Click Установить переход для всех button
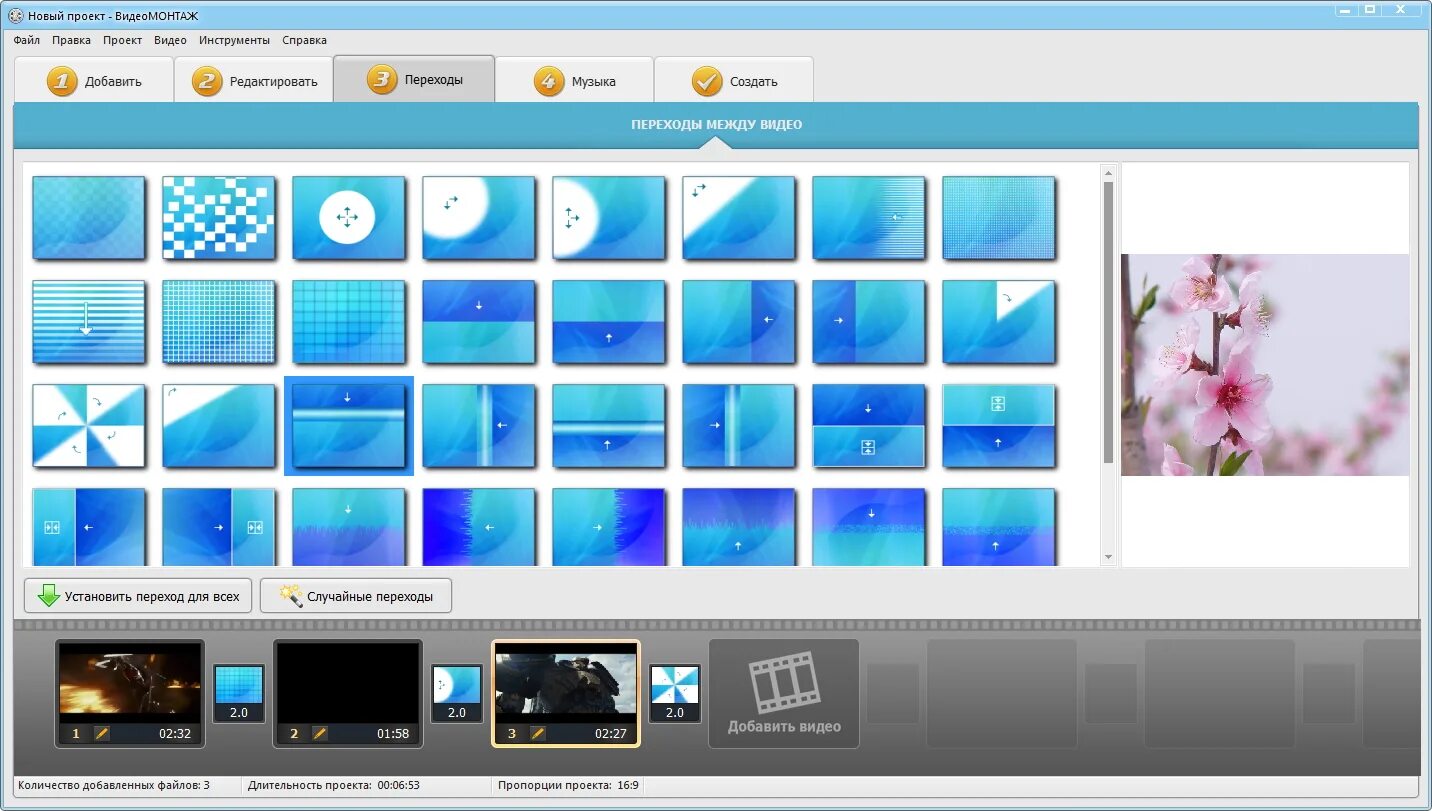1432x811 pixels. 138,596
